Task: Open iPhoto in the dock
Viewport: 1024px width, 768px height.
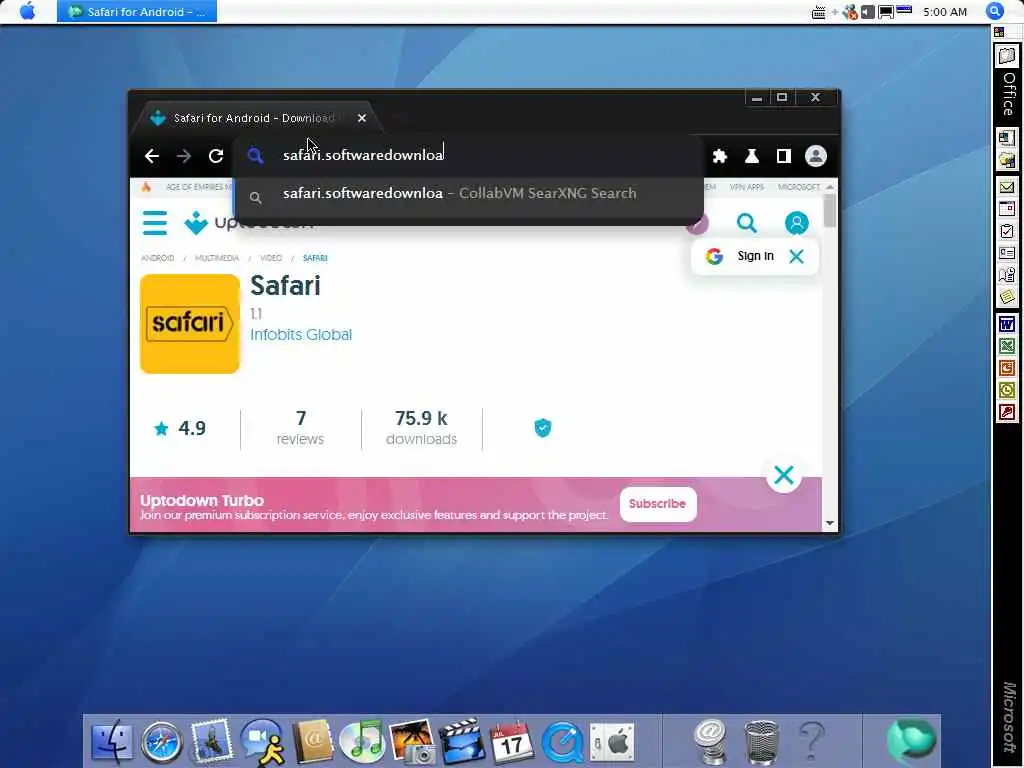Action: [412, 741]
